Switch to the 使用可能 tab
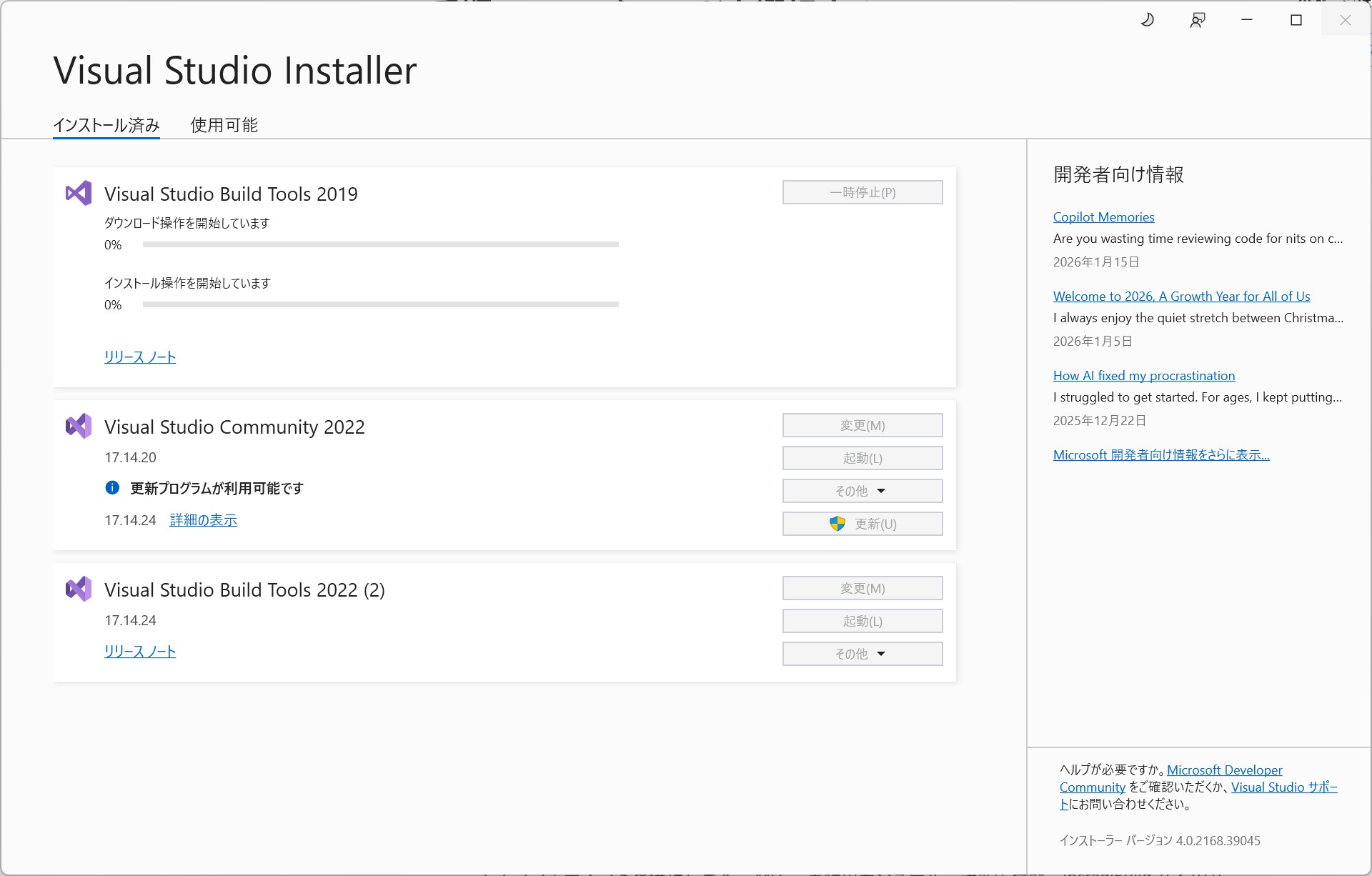 coord(224,125)
